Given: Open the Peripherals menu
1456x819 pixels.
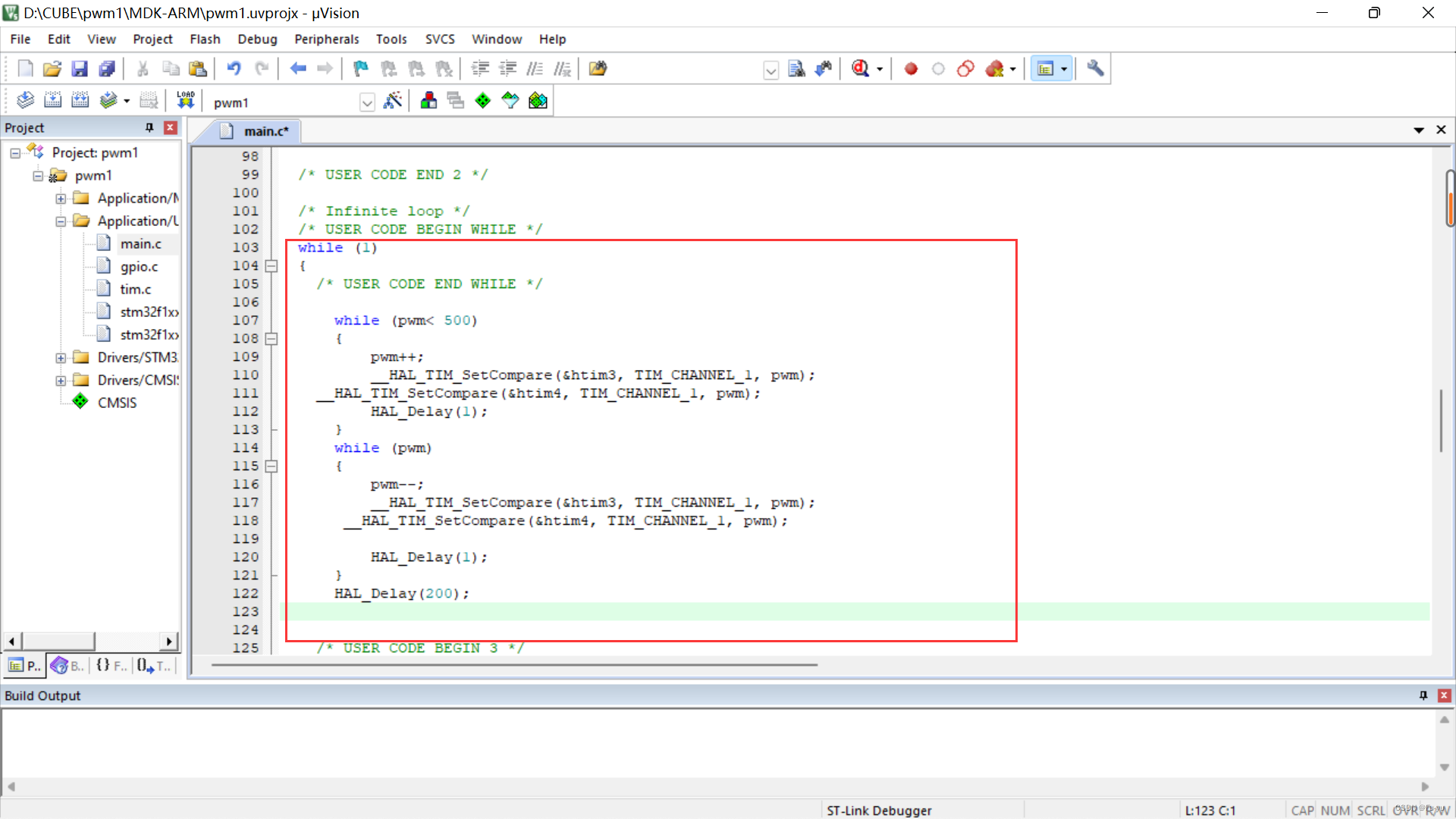Looking at the screenshot, I should (x=327, y=39).
